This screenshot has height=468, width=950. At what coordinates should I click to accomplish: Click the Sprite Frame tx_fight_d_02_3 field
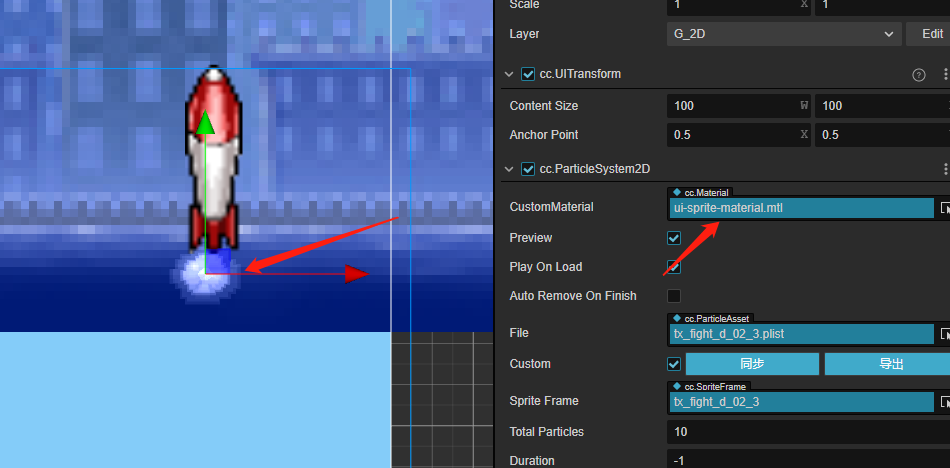802,402
